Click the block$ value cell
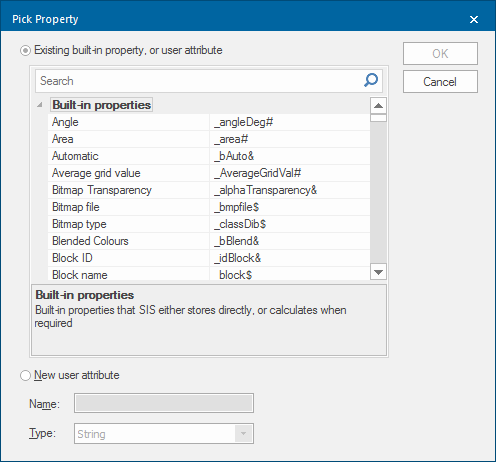This screenshot has width=496, height=462. point(290,274)
